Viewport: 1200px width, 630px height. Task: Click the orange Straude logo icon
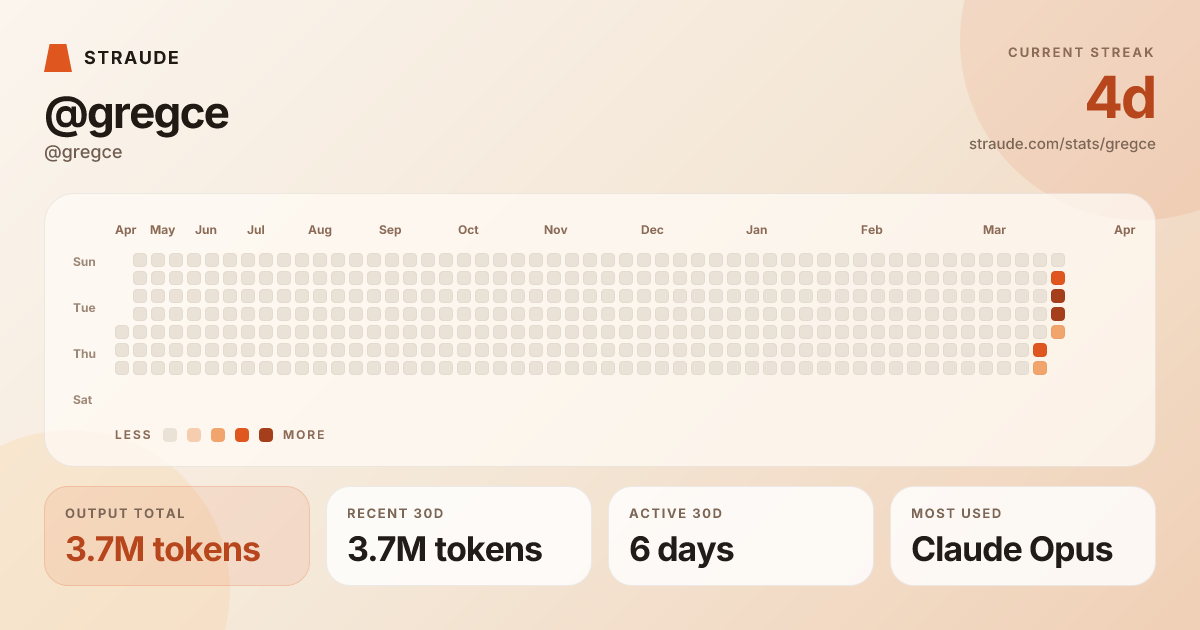[x=58, y=58]
